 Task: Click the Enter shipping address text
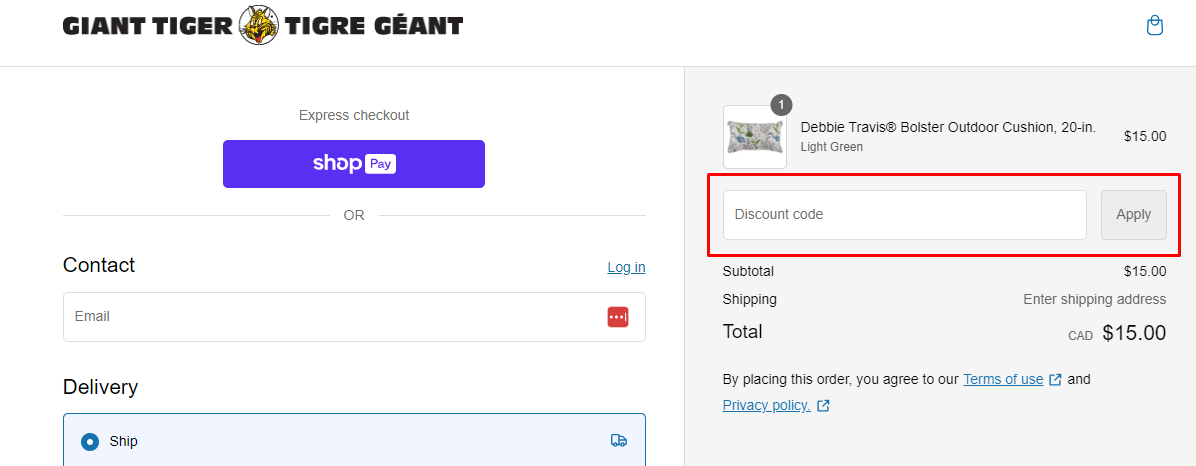1095,300
